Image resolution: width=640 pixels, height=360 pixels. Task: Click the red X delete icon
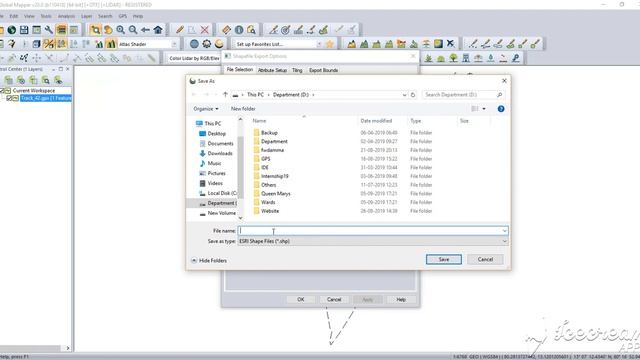click(205, 30)
